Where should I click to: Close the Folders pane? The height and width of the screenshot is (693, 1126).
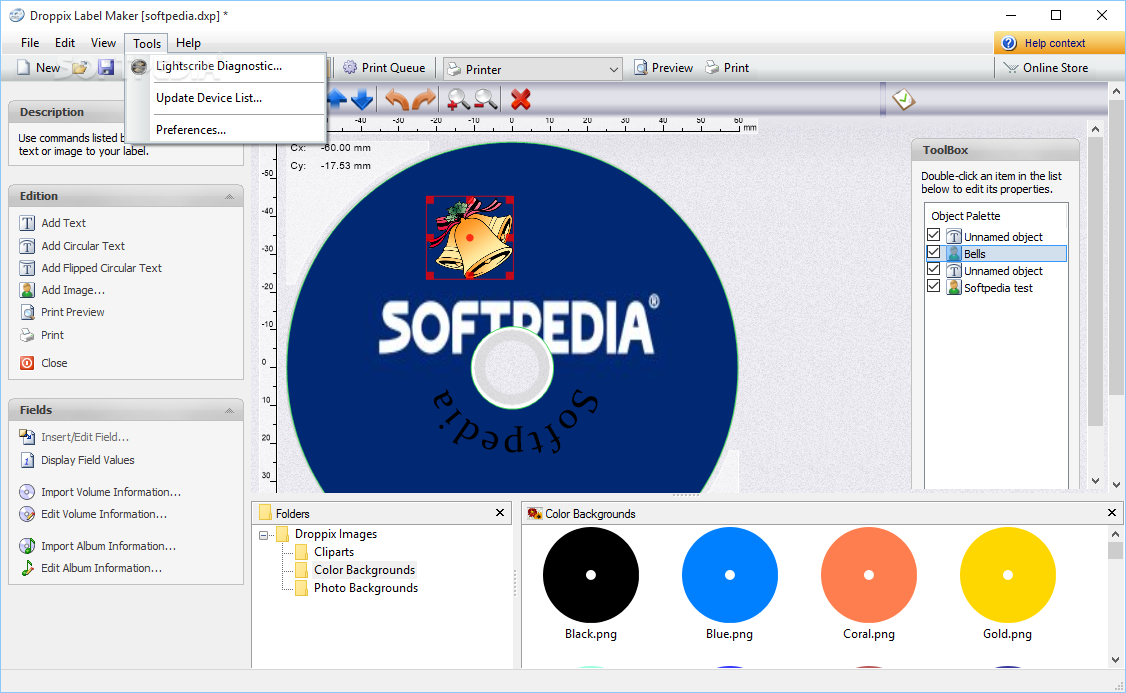pos(500,513)
